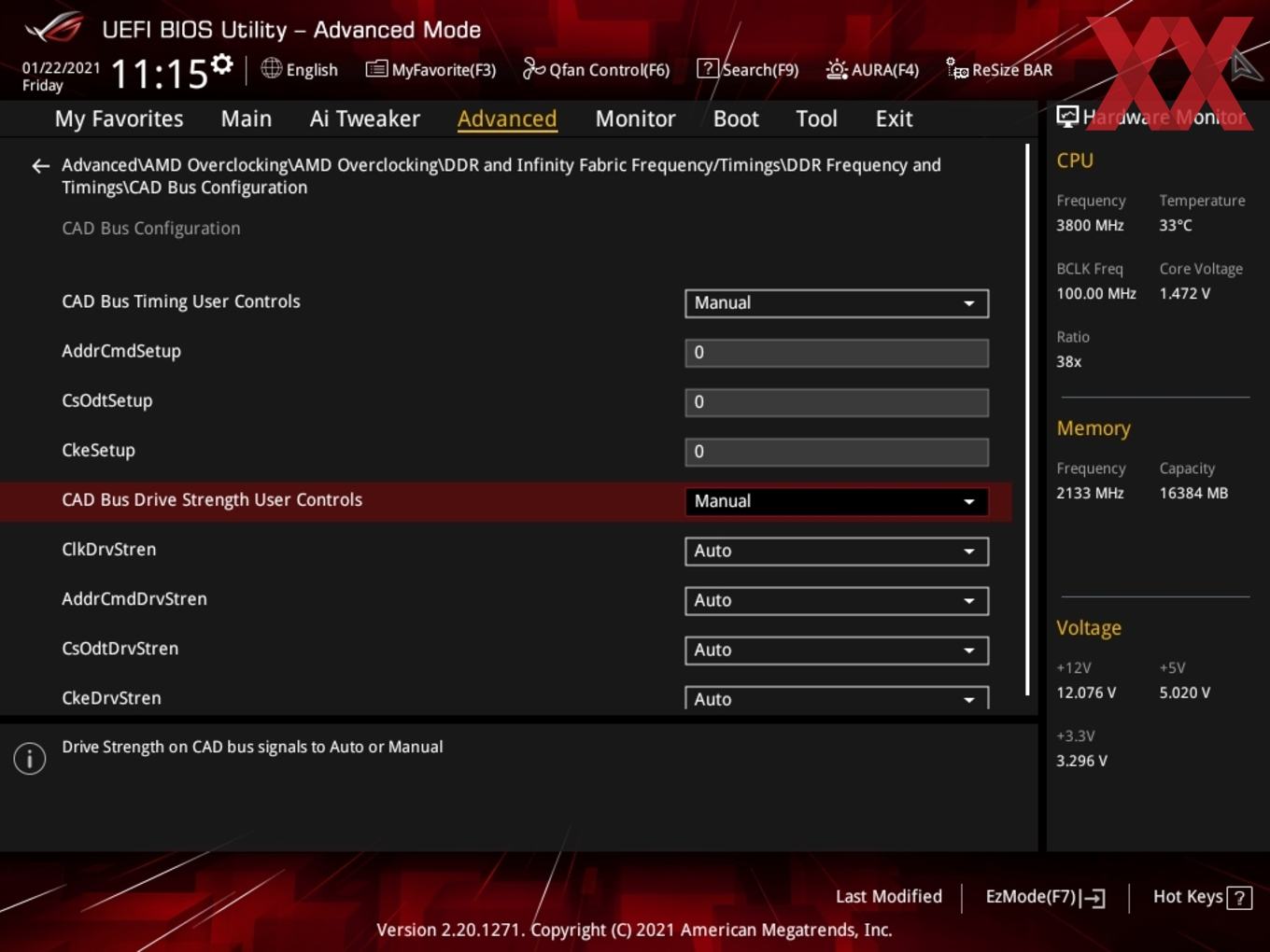Screen dimensions: 1270x952
Task: Click the 33°C temperature value
Action: click(x=1176, y=225)
